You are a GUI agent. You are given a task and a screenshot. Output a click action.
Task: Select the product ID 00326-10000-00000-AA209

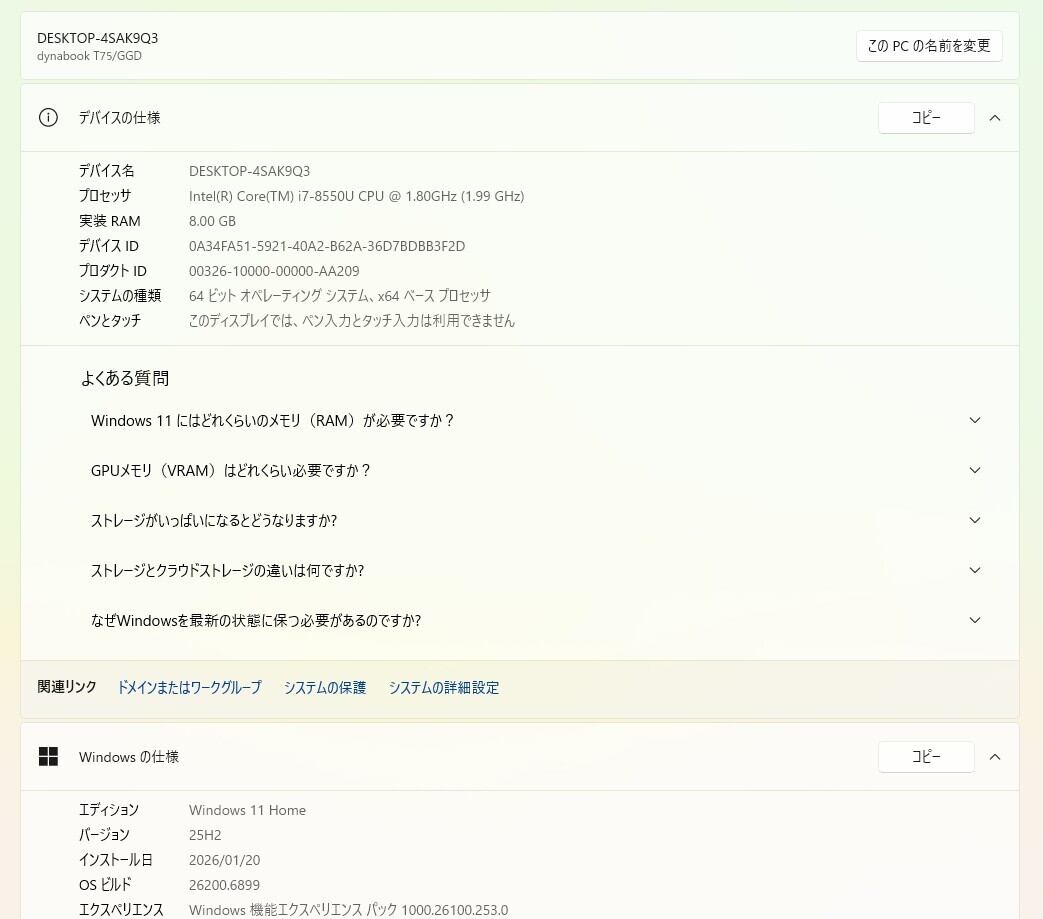274,271
